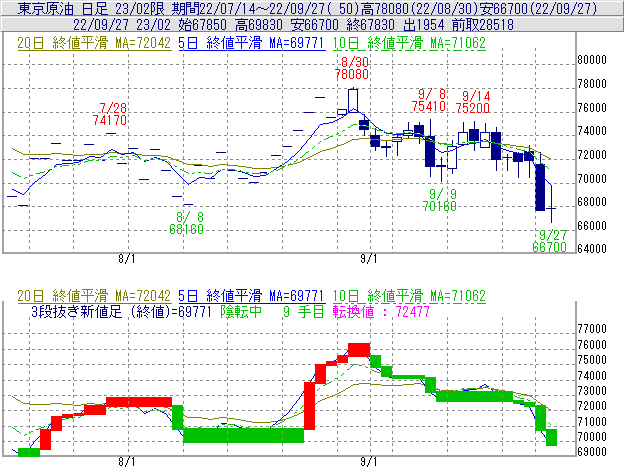
Task: Click the 7/28 74170 high annotation
Action: (110, 114)
